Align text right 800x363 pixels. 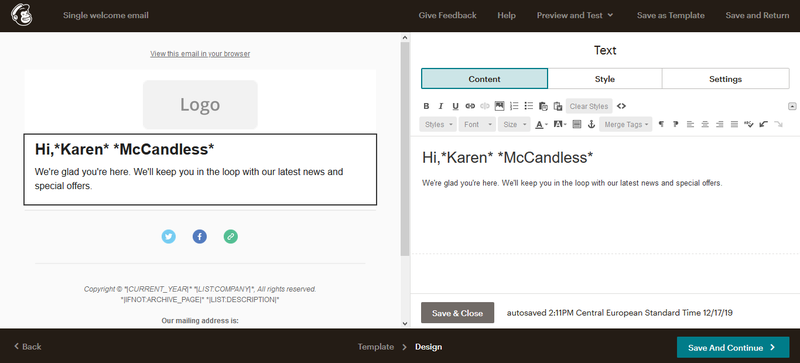click(719, 125)
